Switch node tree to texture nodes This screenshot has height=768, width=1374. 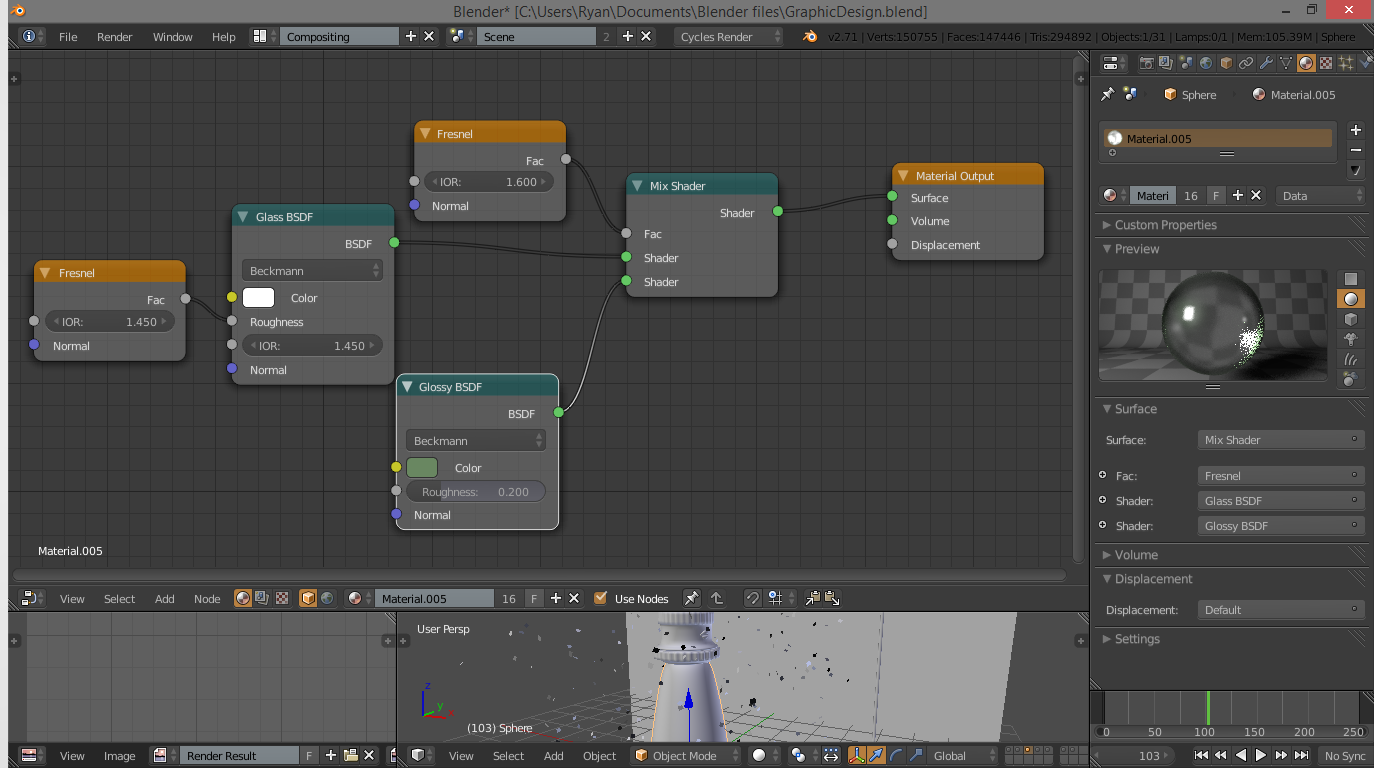pyautogui.click(x=282, y=598)
